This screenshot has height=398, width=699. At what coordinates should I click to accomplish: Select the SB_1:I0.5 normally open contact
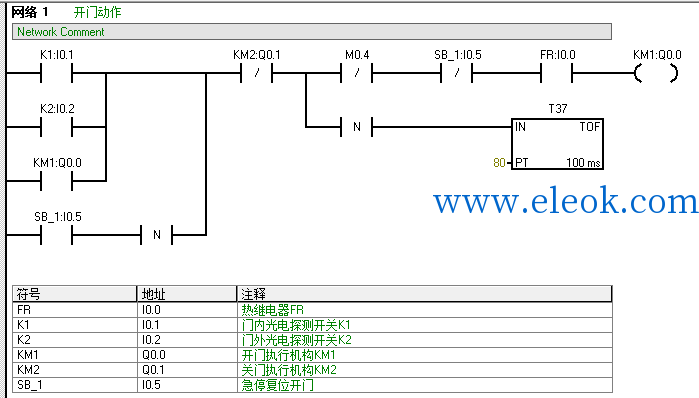(x=56, y=235)
